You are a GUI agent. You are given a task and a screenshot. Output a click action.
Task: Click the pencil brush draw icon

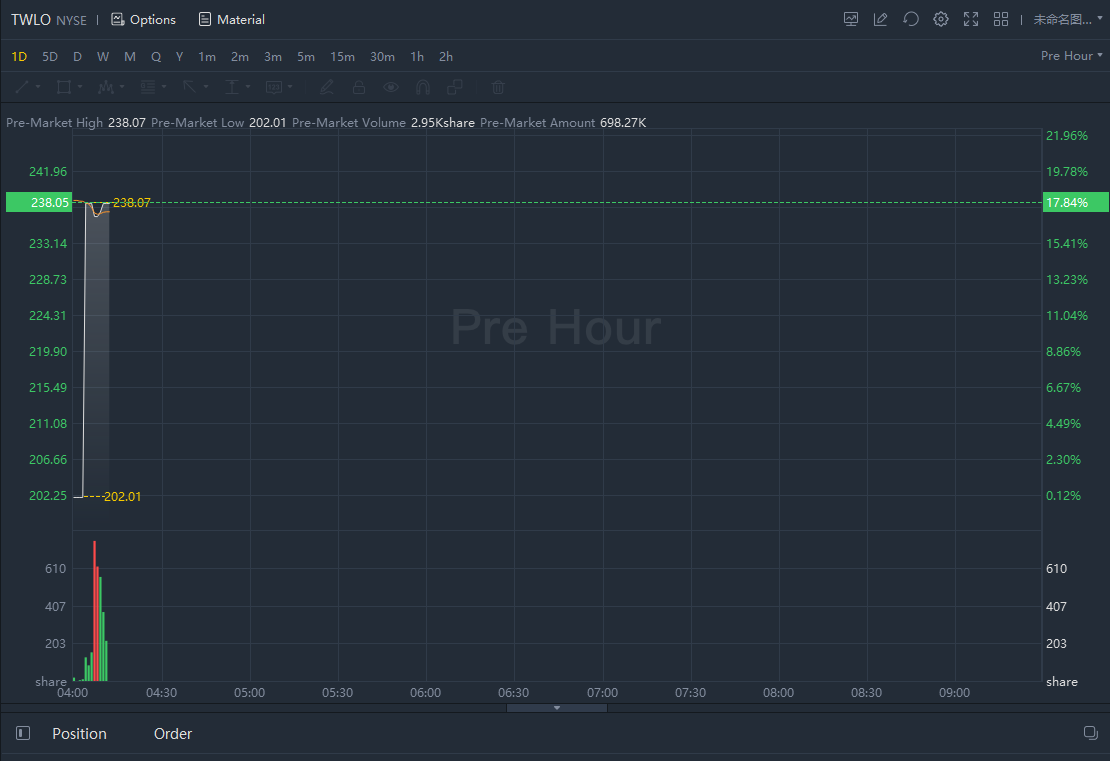coord(326,87)
